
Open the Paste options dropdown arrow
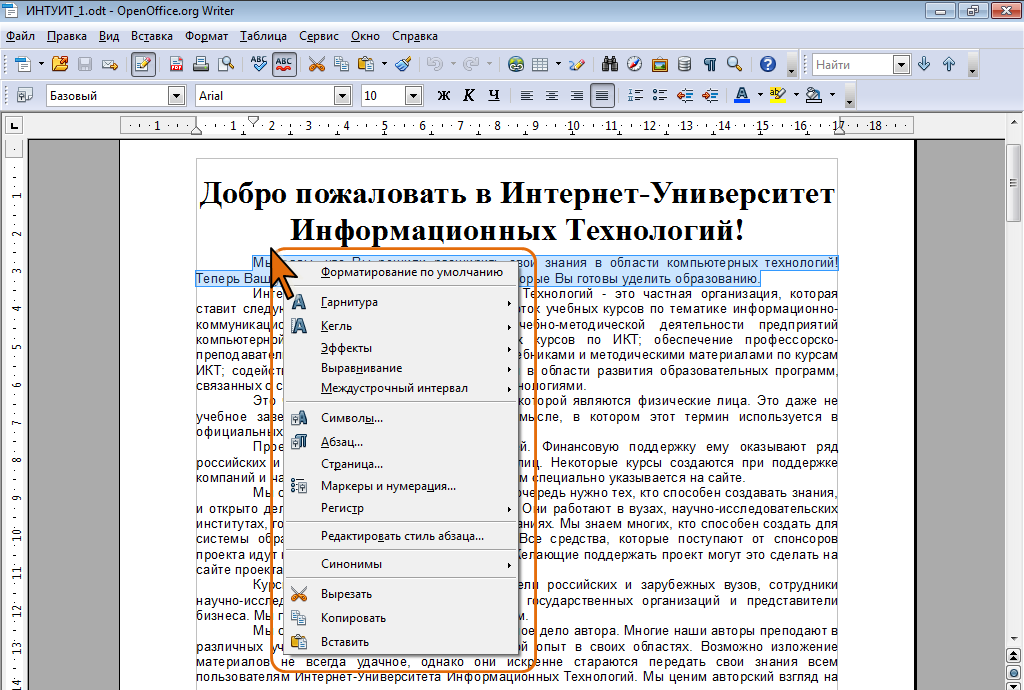coord(384,64)
